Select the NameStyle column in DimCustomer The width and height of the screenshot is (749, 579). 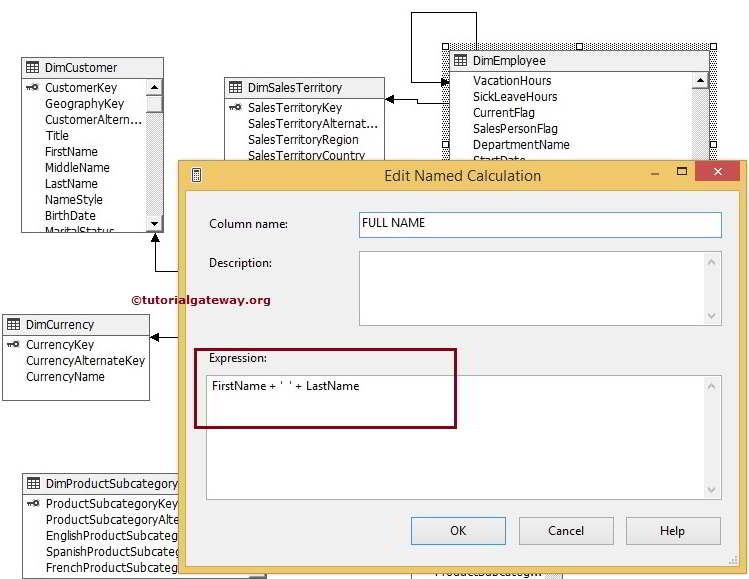click(74, 200)
